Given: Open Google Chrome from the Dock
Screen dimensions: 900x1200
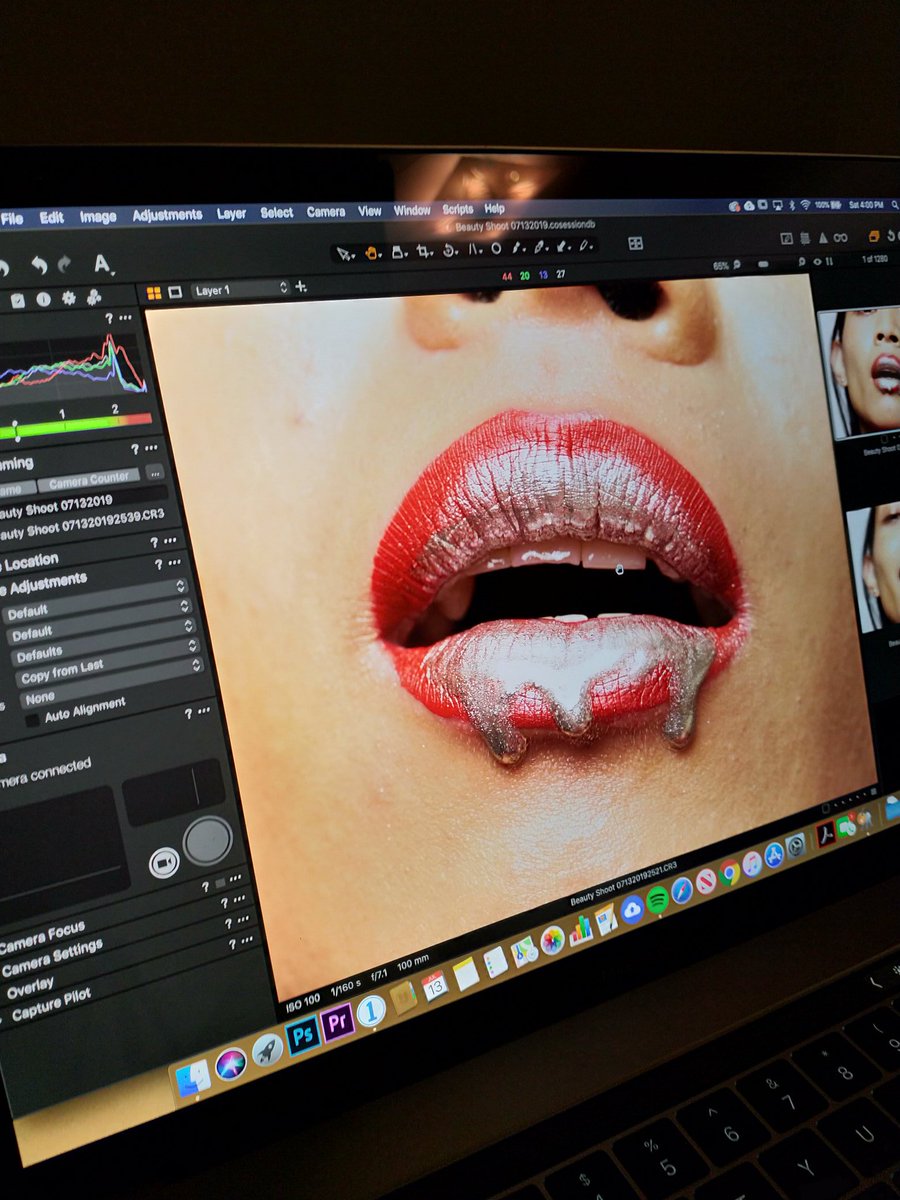Looking at the screenshot, I should (729, 872).
